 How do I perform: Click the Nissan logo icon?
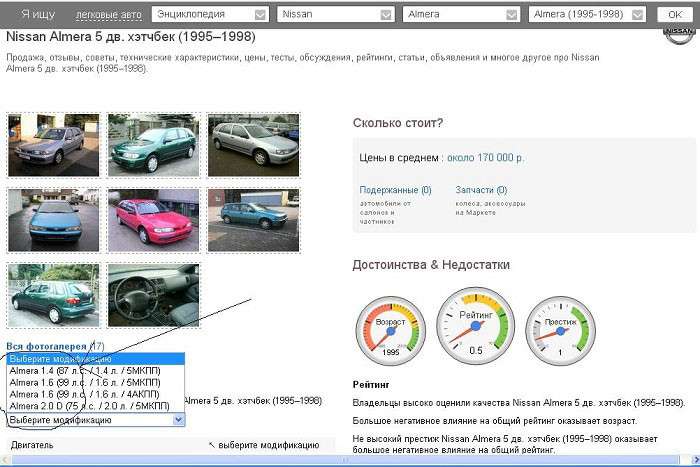679,35
